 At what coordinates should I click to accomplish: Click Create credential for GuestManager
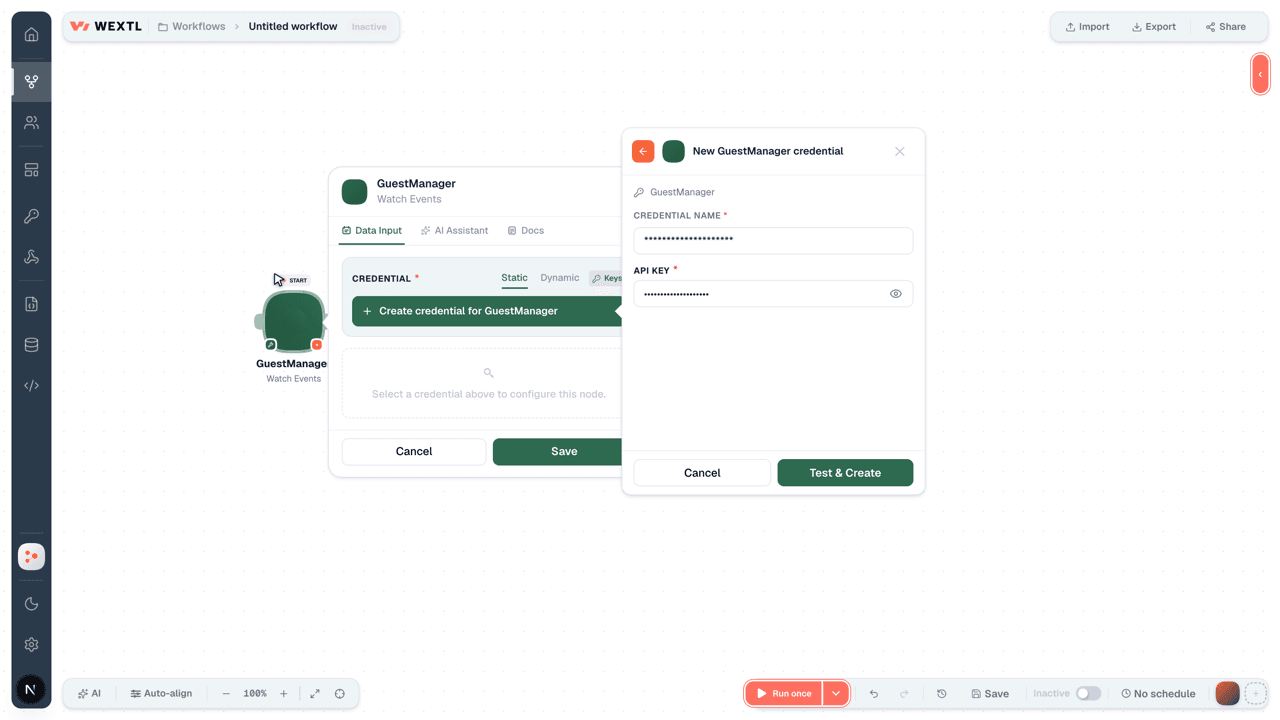click(x=487, y=311)
